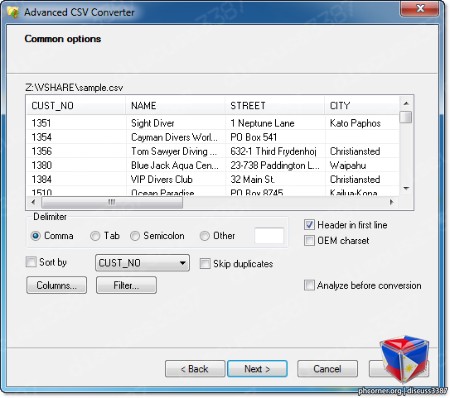Click the 23-738 Paddington L... cell

pyautogui.click(x=275, y=165)
